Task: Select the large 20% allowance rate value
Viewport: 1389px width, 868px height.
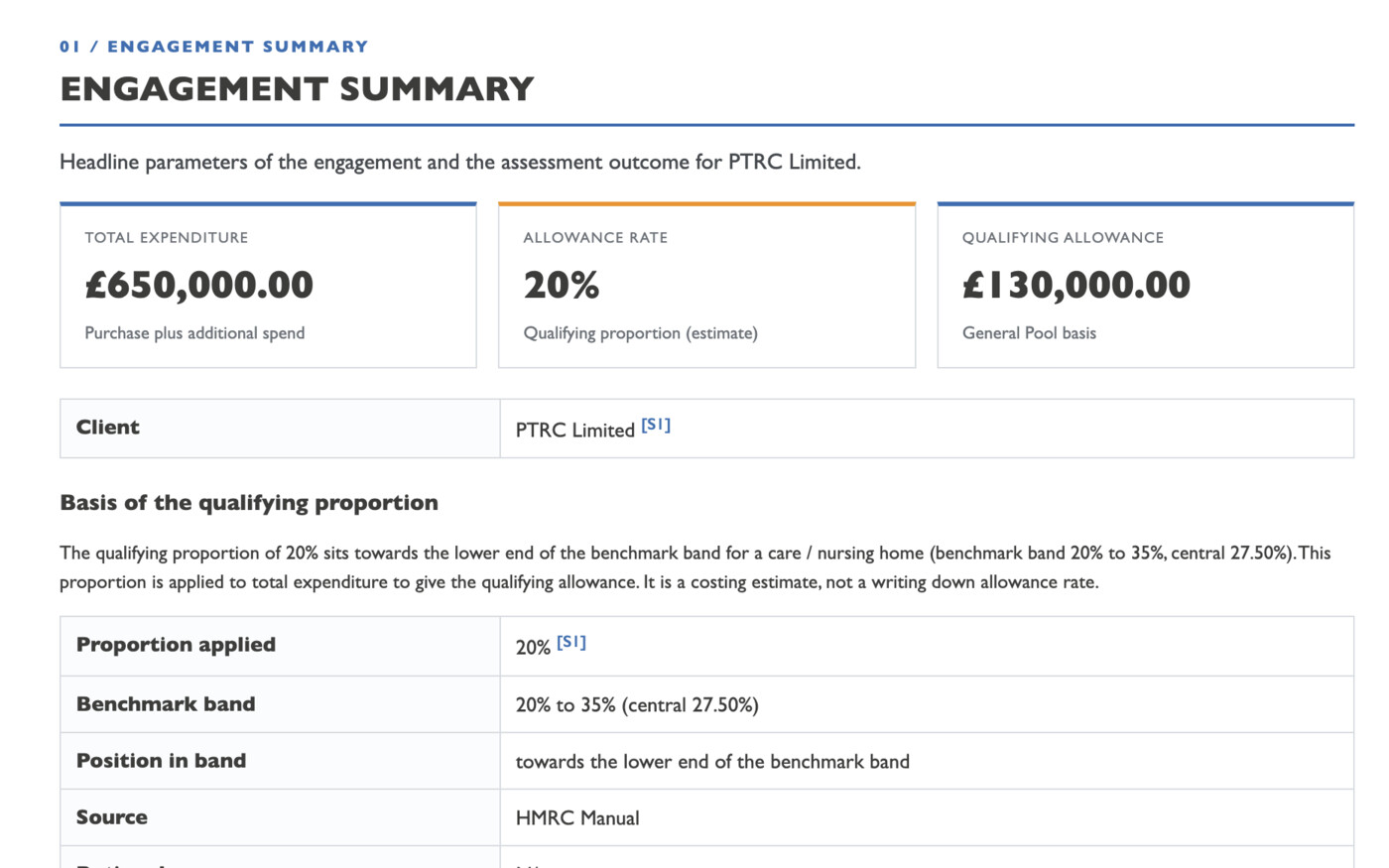Action: 562,285
